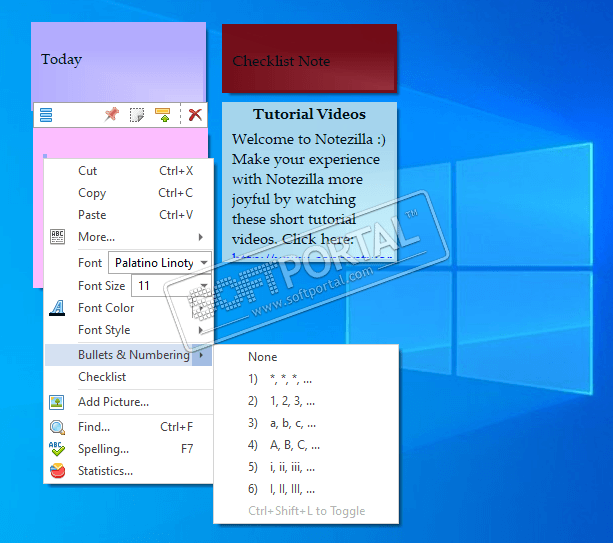Pin the note with the pushpin icon

pyautogui.click(x=112, y=115)
